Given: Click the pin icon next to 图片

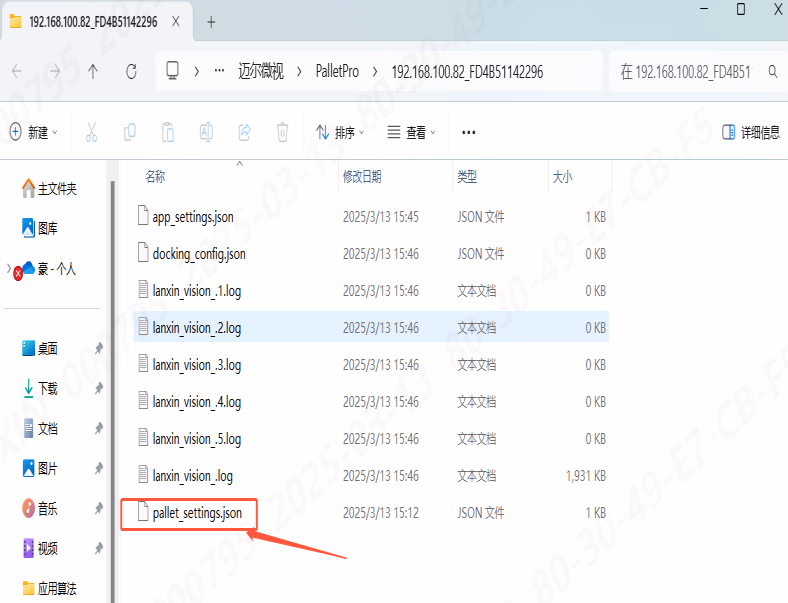Looking at the screenshot, I should [99, 468].
